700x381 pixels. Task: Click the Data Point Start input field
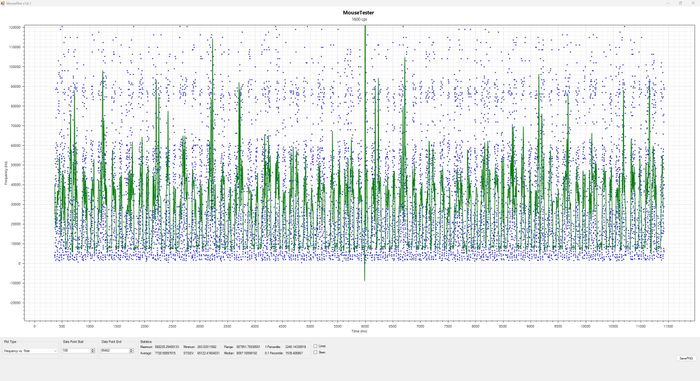[76, 351]
